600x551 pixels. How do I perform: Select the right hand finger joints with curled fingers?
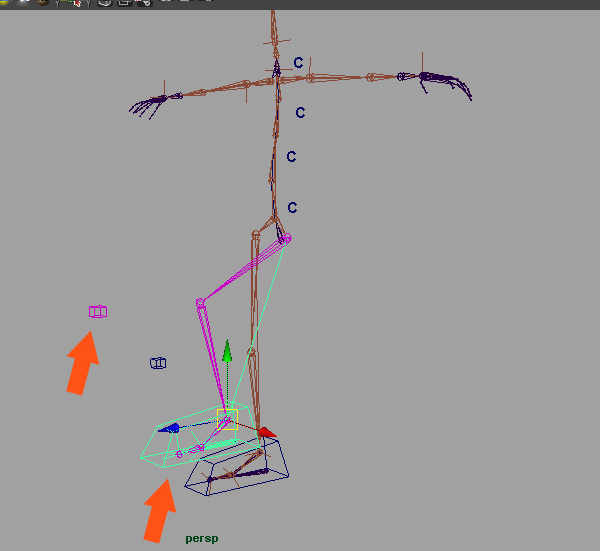[x=445, y=85]
